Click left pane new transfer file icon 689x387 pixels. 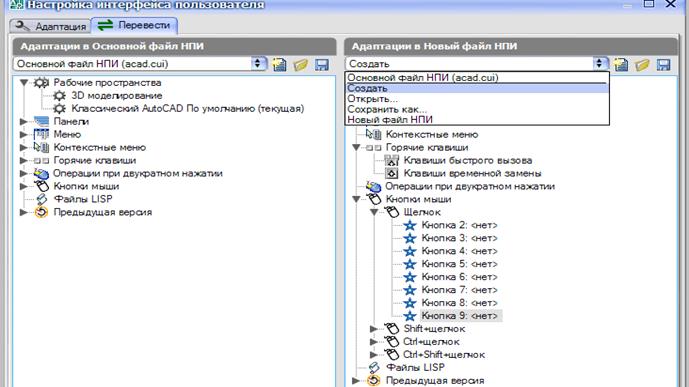[279, 65]
